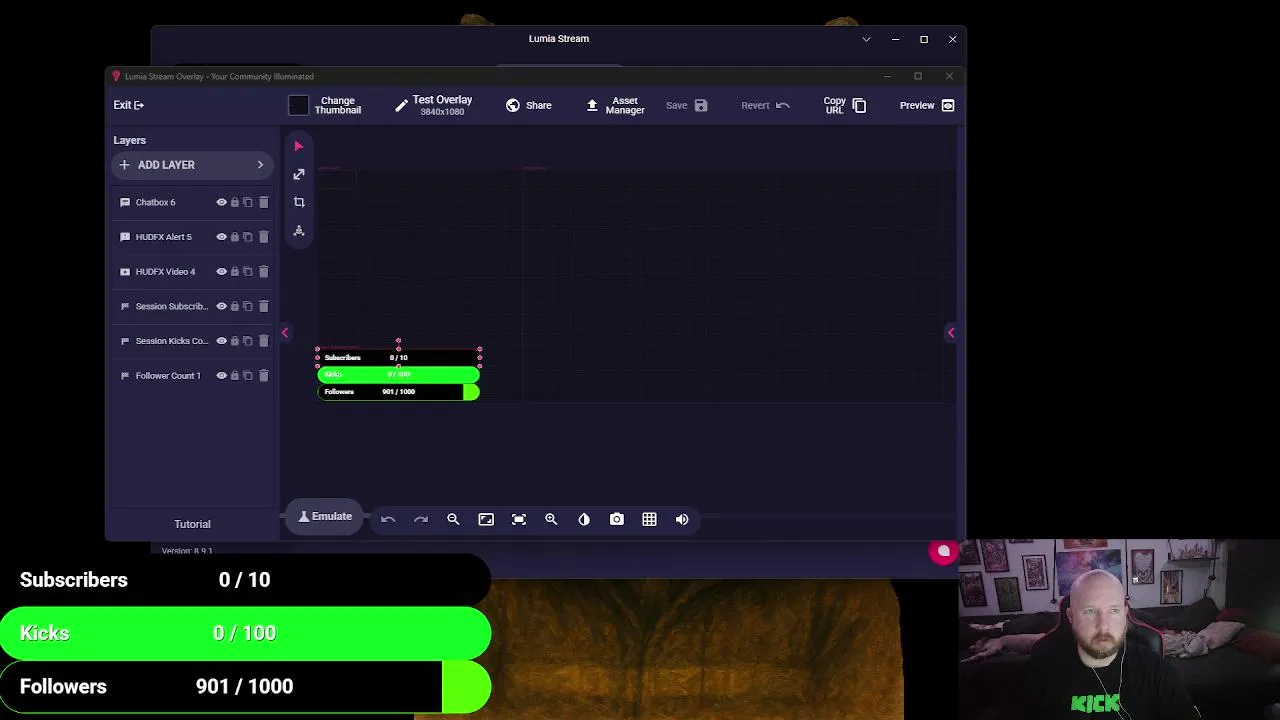Delete the Chatbox 6 layer

click(x=263, y=202)
